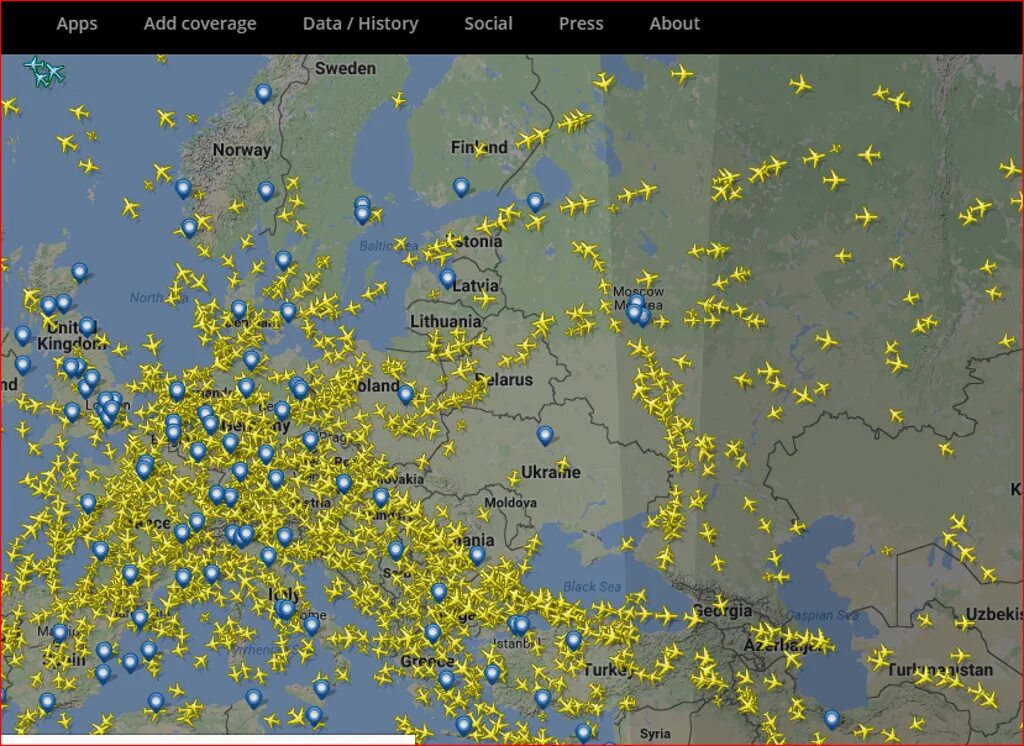Viewport: 1024px width, 746px height.
Task: Click the northernmost airport pin in Norway
Action: click(x=263, y=94)
